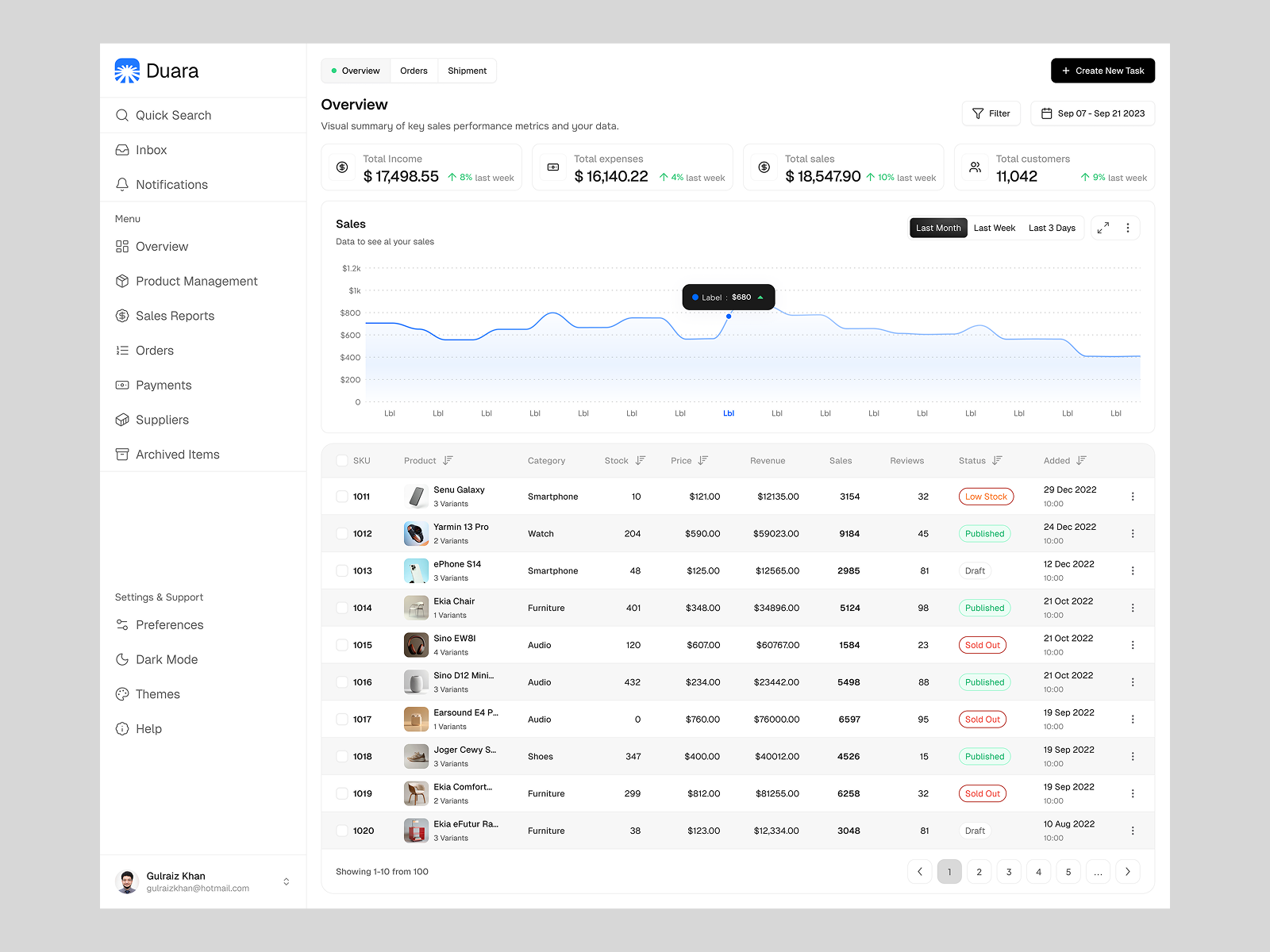Check the checkbox for SKU 1011
Screen dimensions: 1270x952
point(341,496)
